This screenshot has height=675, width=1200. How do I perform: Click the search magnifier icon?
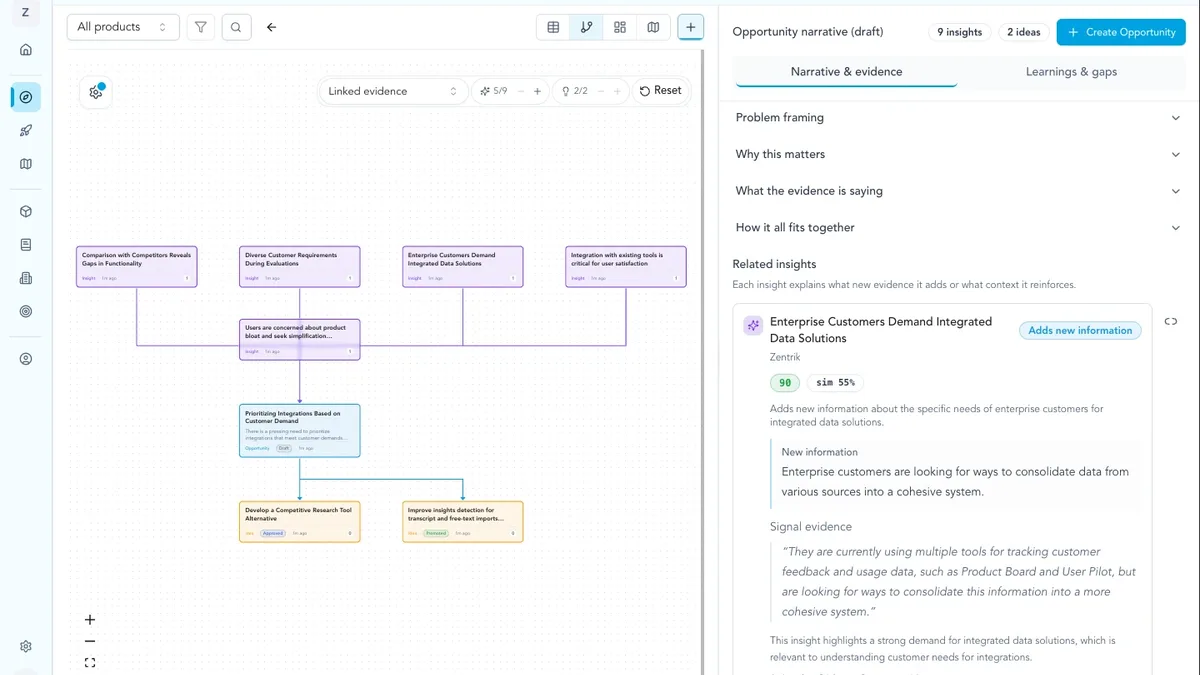(235, 27)
